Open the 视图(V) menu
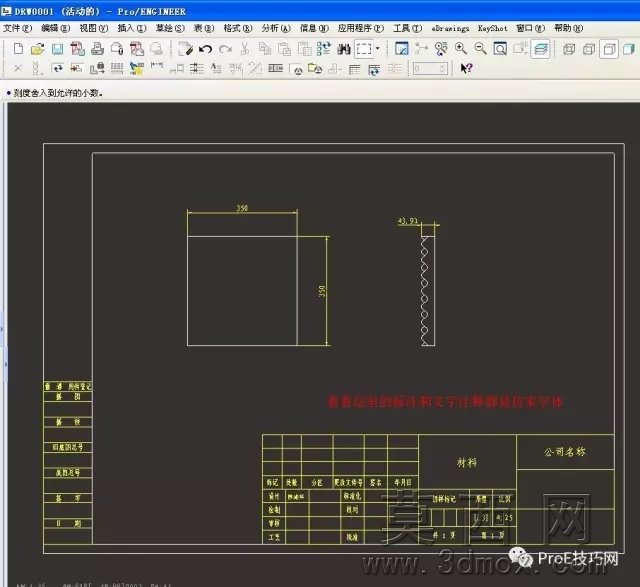This screenshot has width=640, height=587. coord(94,28)
